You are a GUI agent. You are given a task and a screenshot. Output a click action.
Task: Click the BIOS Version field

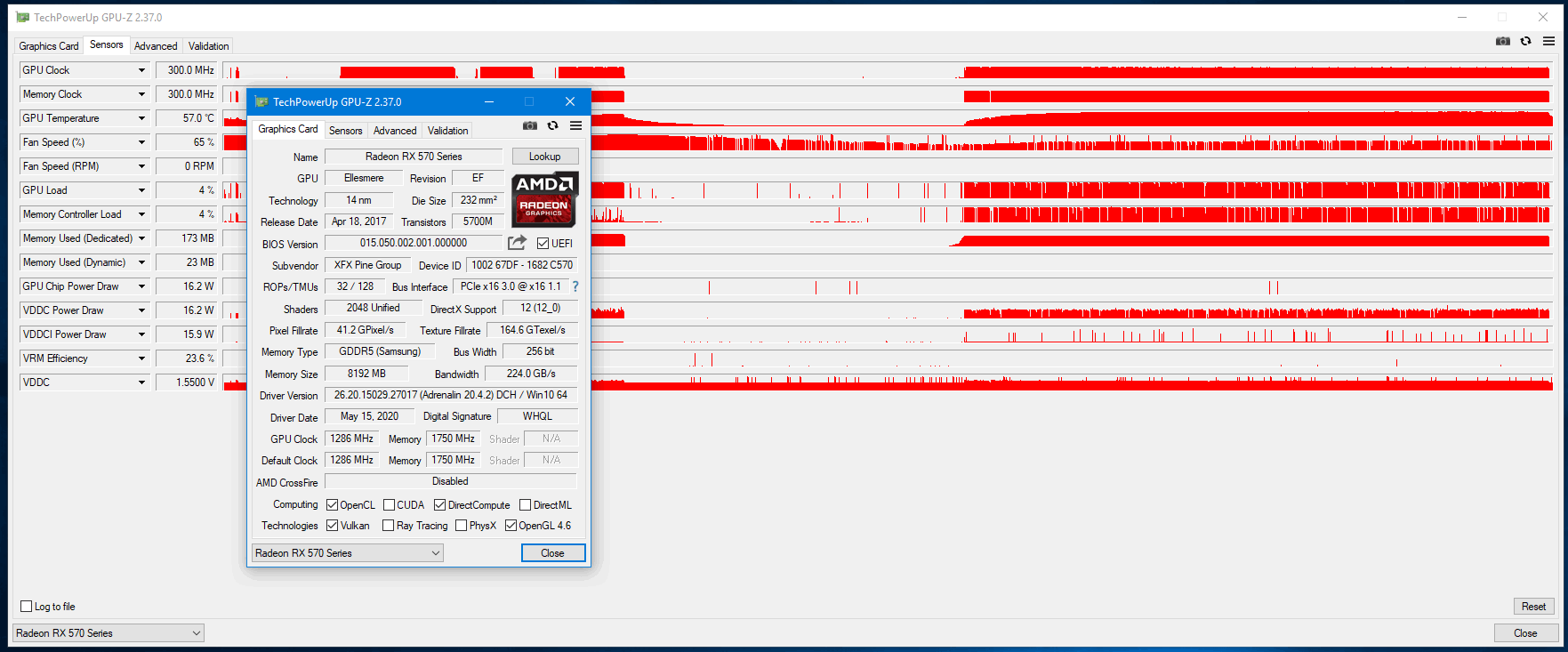tap(414, 243)
